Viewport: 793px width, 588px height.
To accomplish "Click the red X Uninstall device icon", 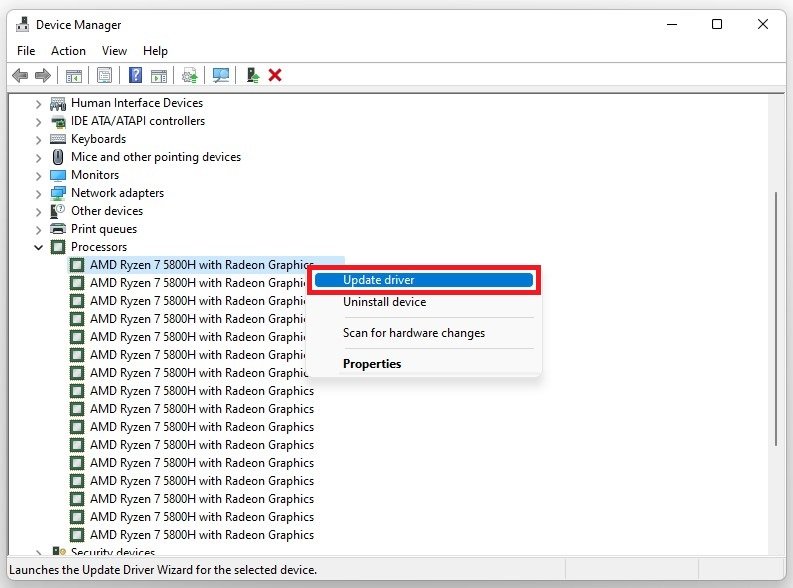I will pyautogui.click(x=275, y=75).
